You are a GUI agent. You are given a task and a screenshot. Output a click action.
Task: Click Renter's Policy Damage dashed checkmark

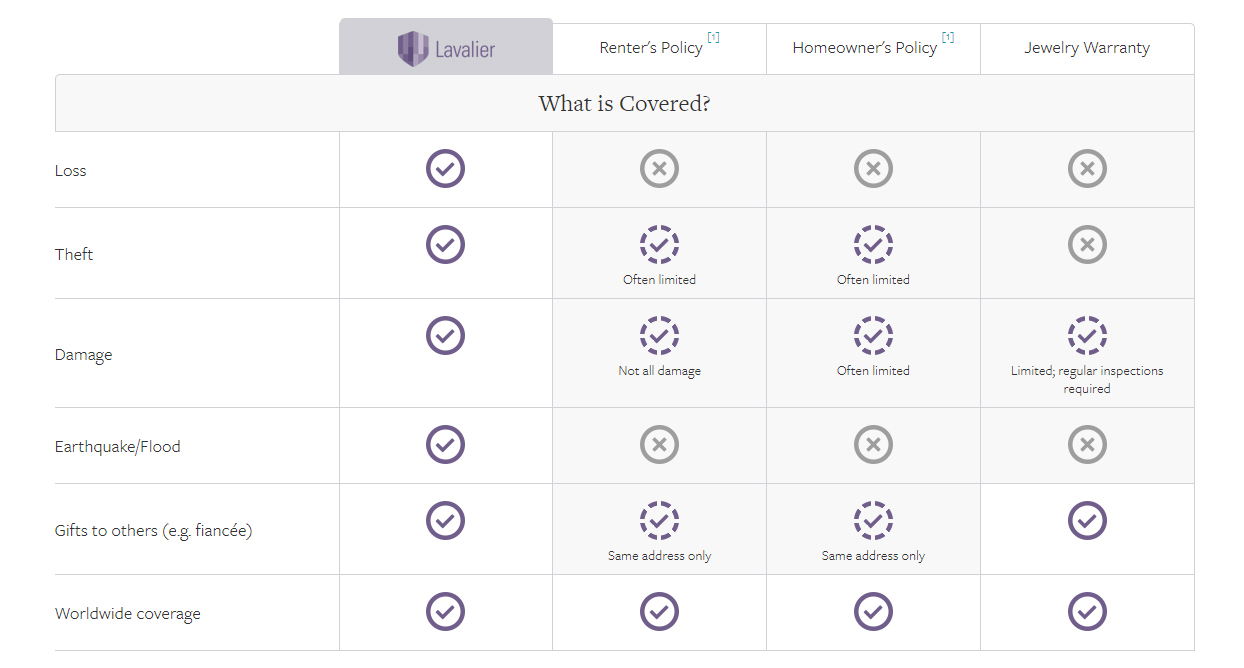[659, 336]
